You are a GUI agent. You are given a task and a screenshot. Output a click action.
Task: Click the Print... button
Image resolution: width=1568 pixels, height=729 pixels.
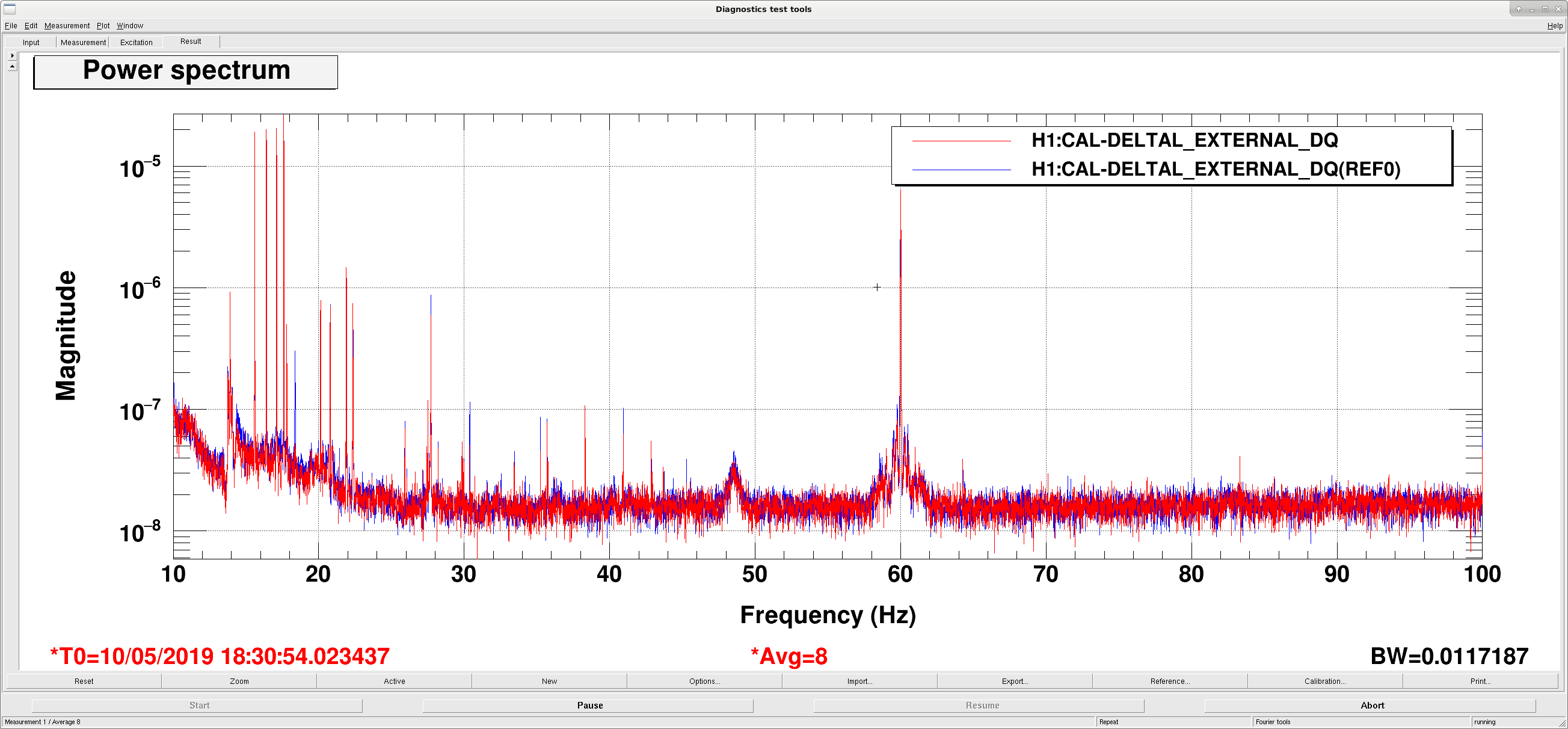click(x=1480, y=681)
